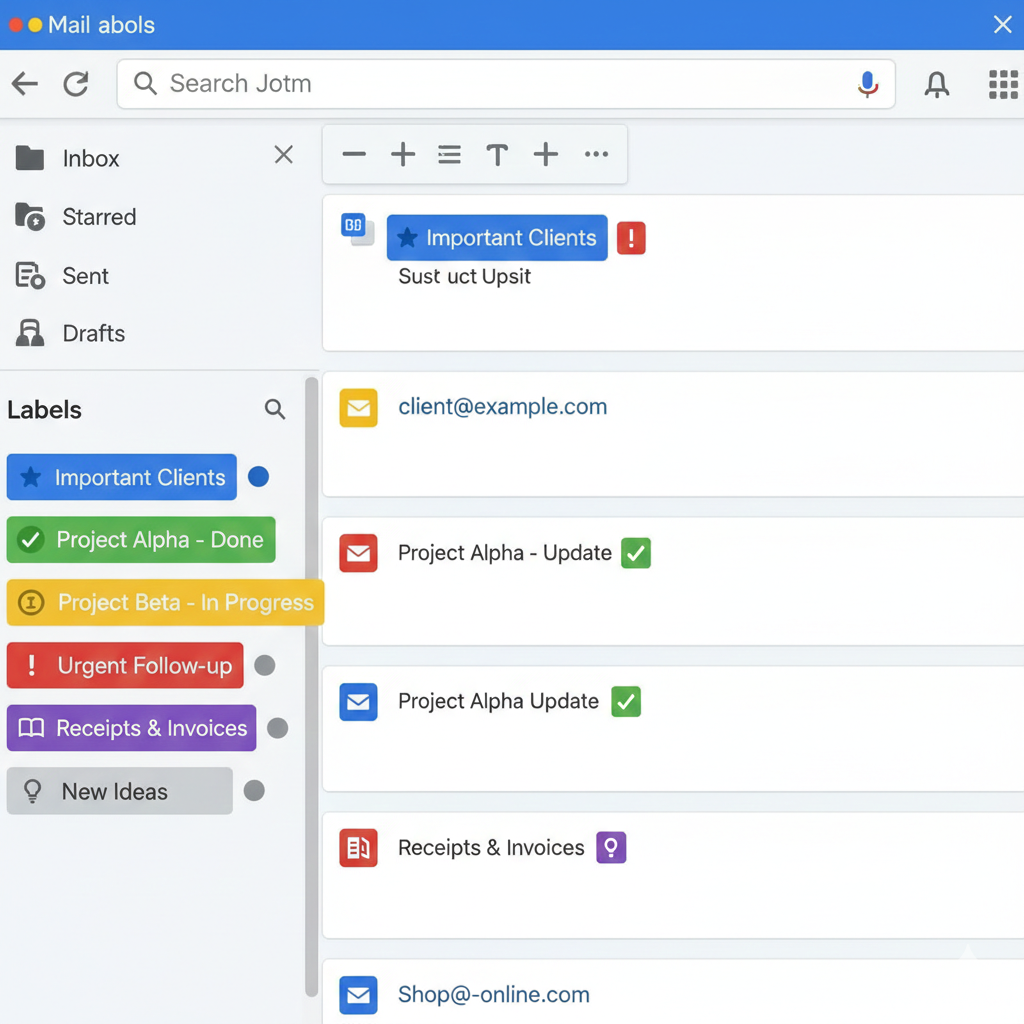Click the back arrow navigation icon
Screen dimensions: 1024x1024
25,84
